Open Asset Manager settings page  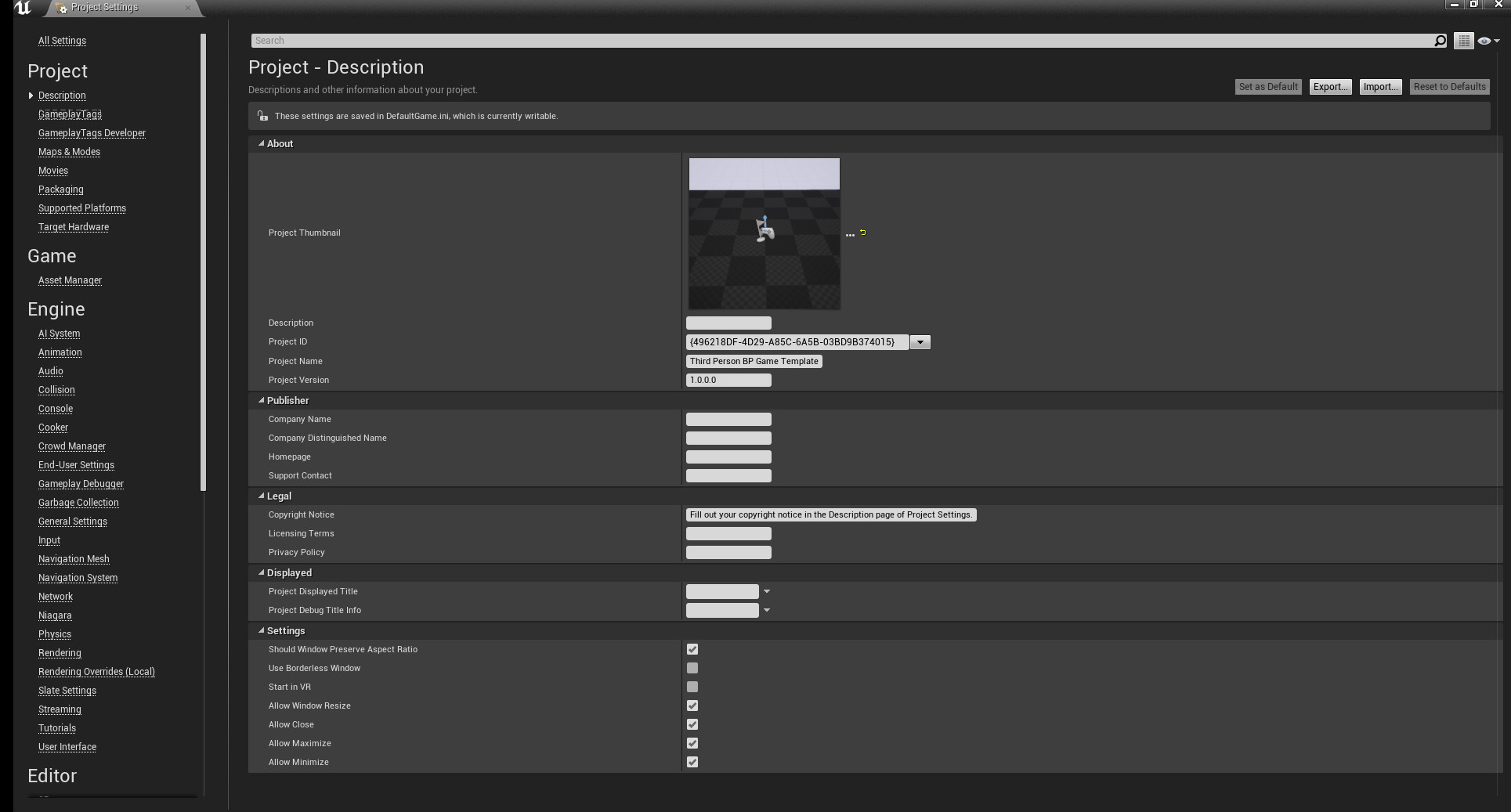70,280
